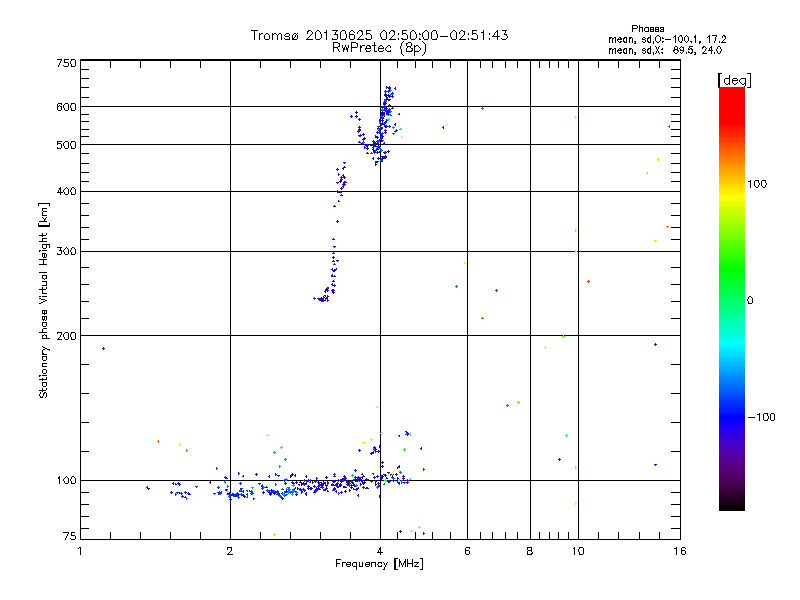Image resolution: width=800 pixels, height=600 pixels.
Task: Click the x-axis '16' tick label
Action: (x=680, y=551)
